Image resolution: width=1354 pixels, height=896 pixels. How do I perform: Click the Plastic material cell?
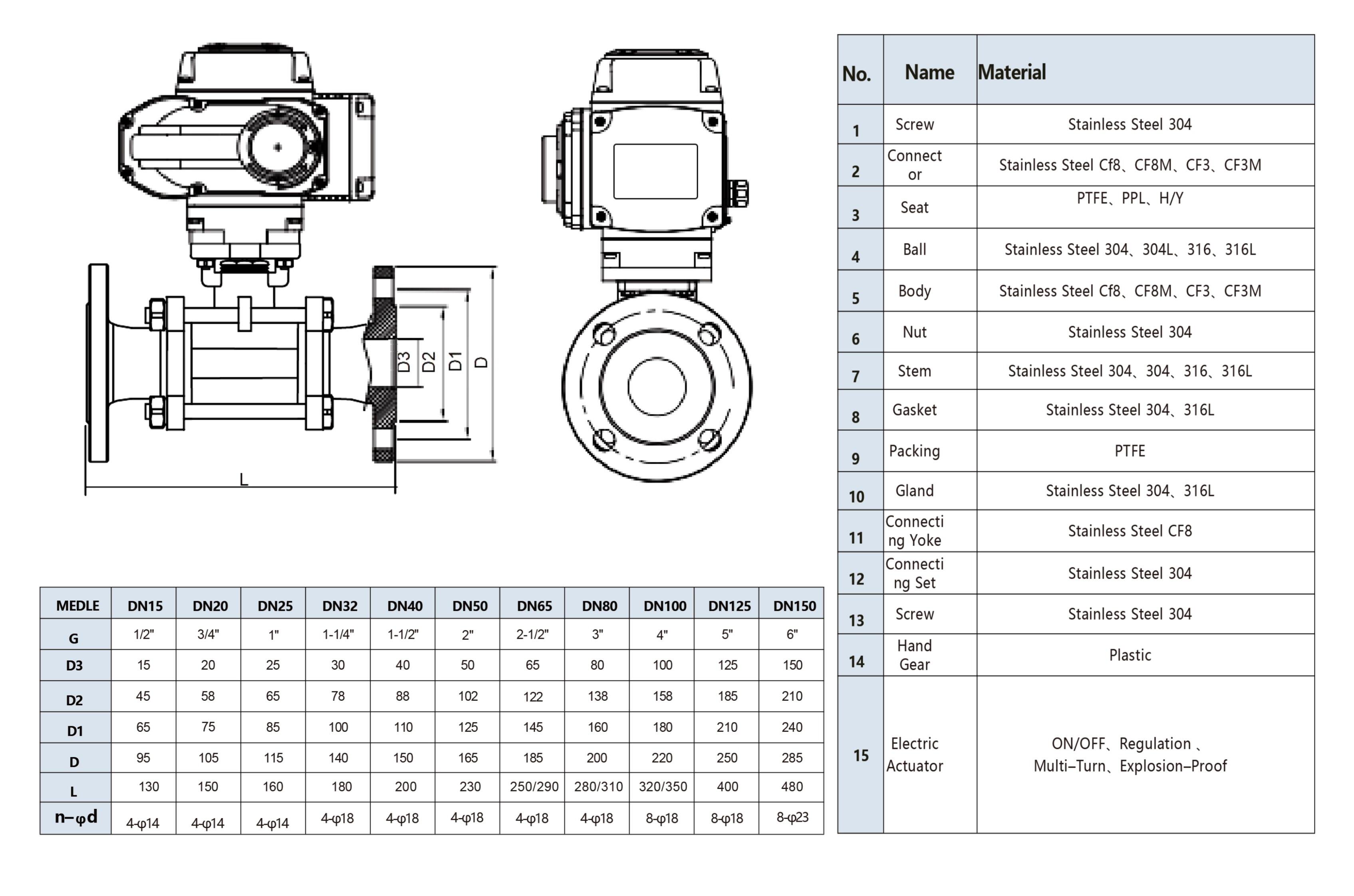(1130, 655)
